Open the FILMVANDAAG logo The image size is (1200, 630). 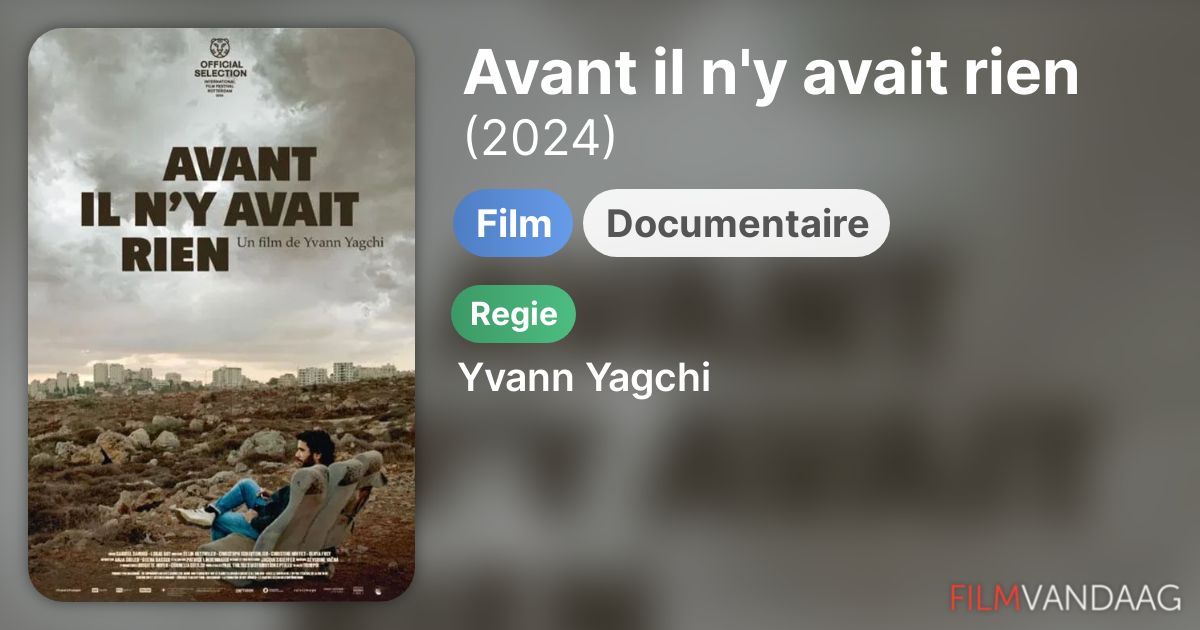(1065, 597)
